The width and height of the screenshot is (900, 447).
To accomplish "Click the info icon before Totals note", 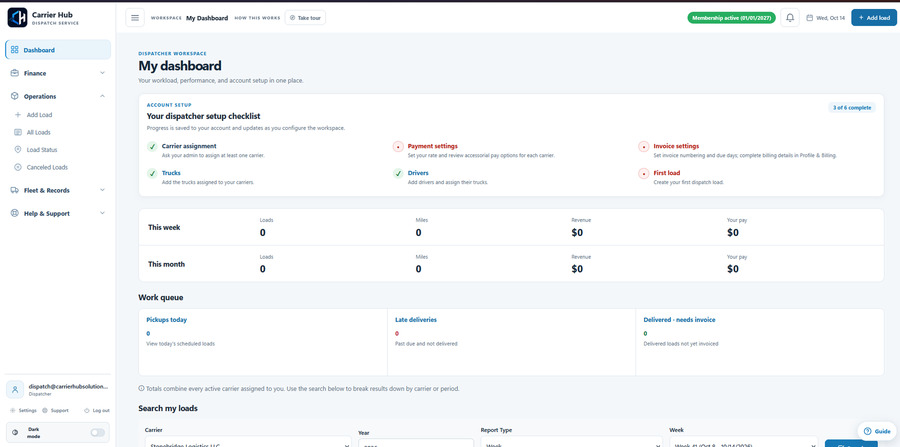I will (141, 388).
